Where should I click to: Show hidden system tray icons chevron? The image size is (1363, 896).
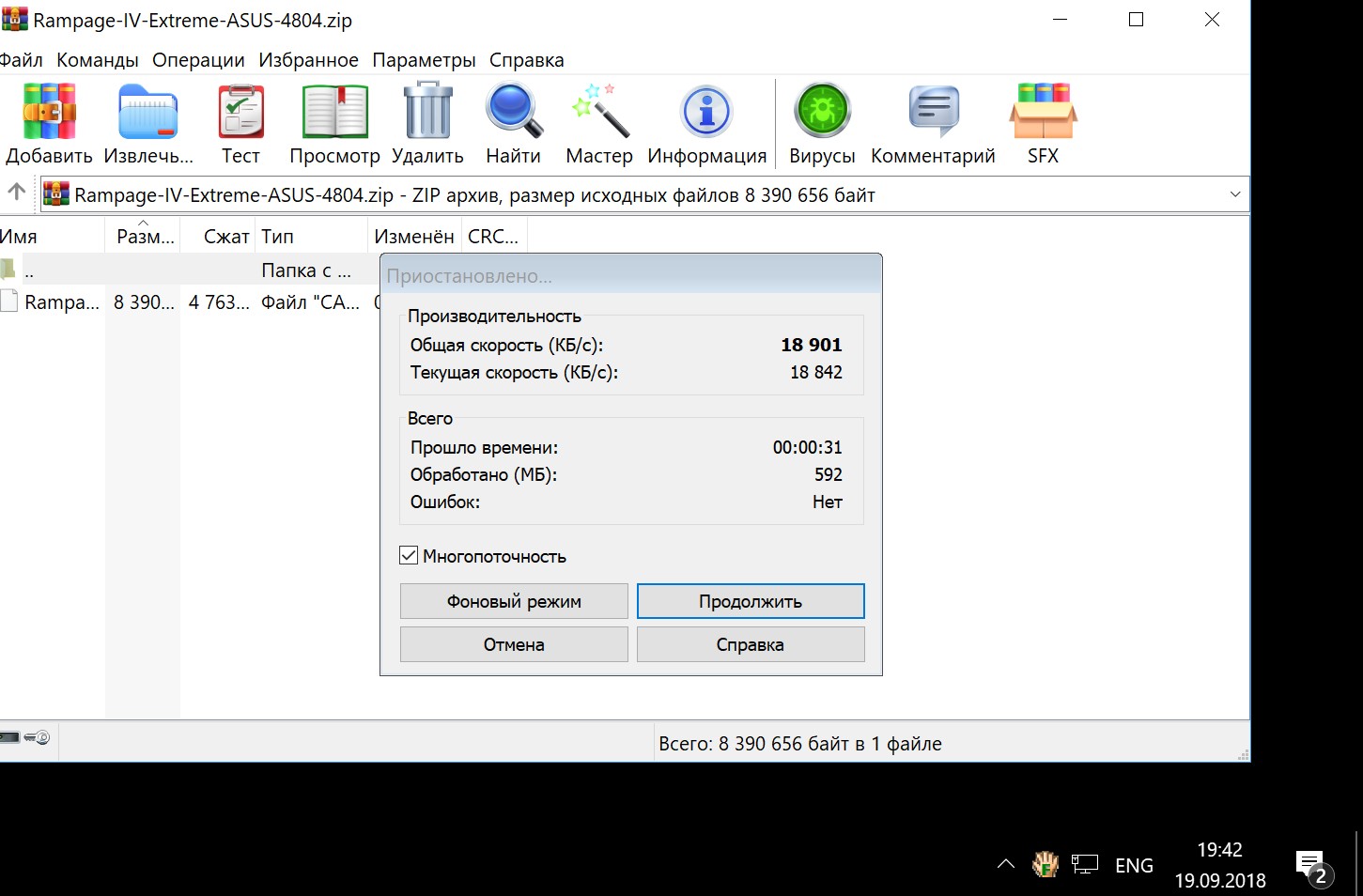coord(1005,864)
